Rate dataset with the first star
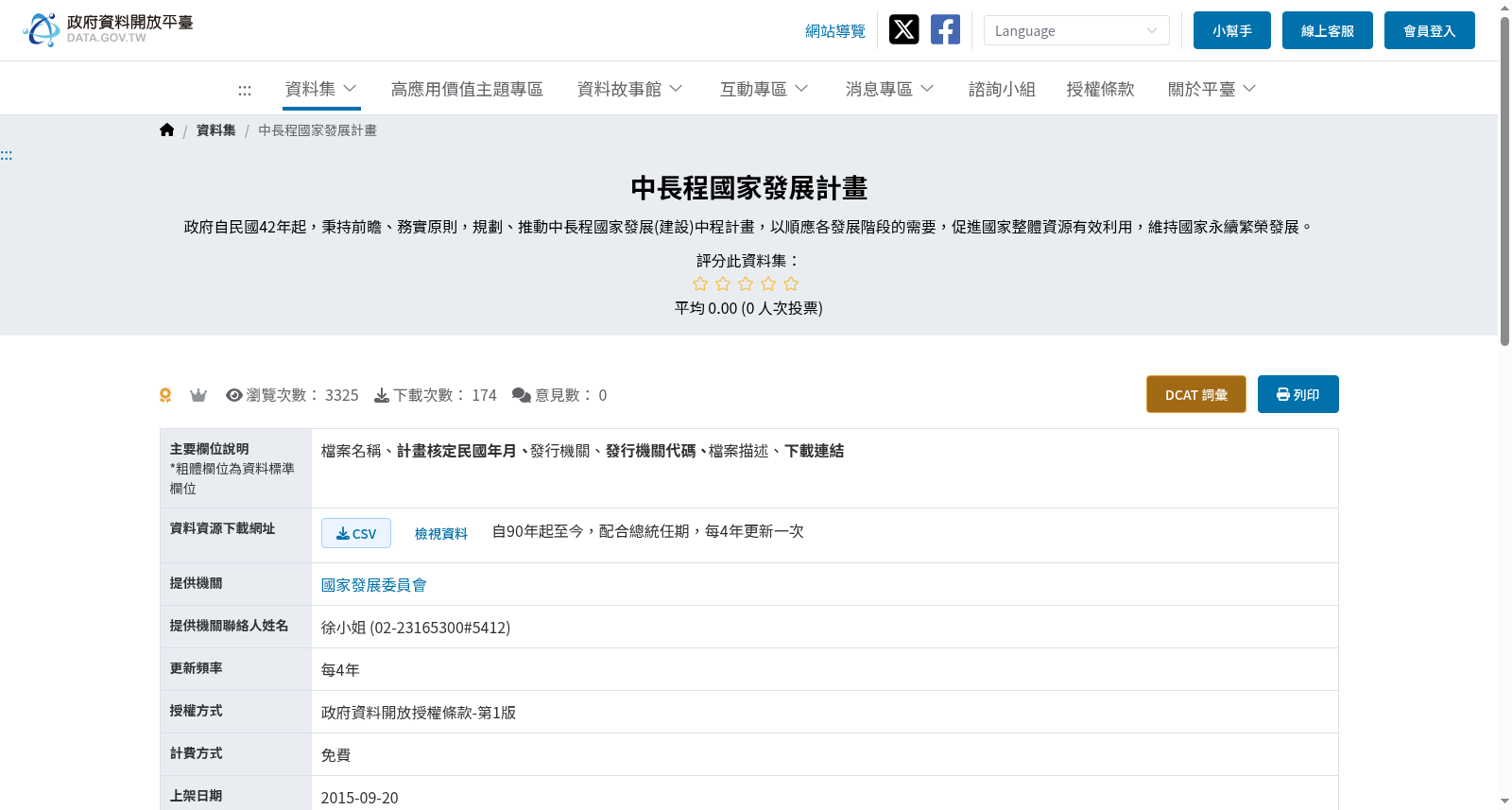 click(700, 284)
